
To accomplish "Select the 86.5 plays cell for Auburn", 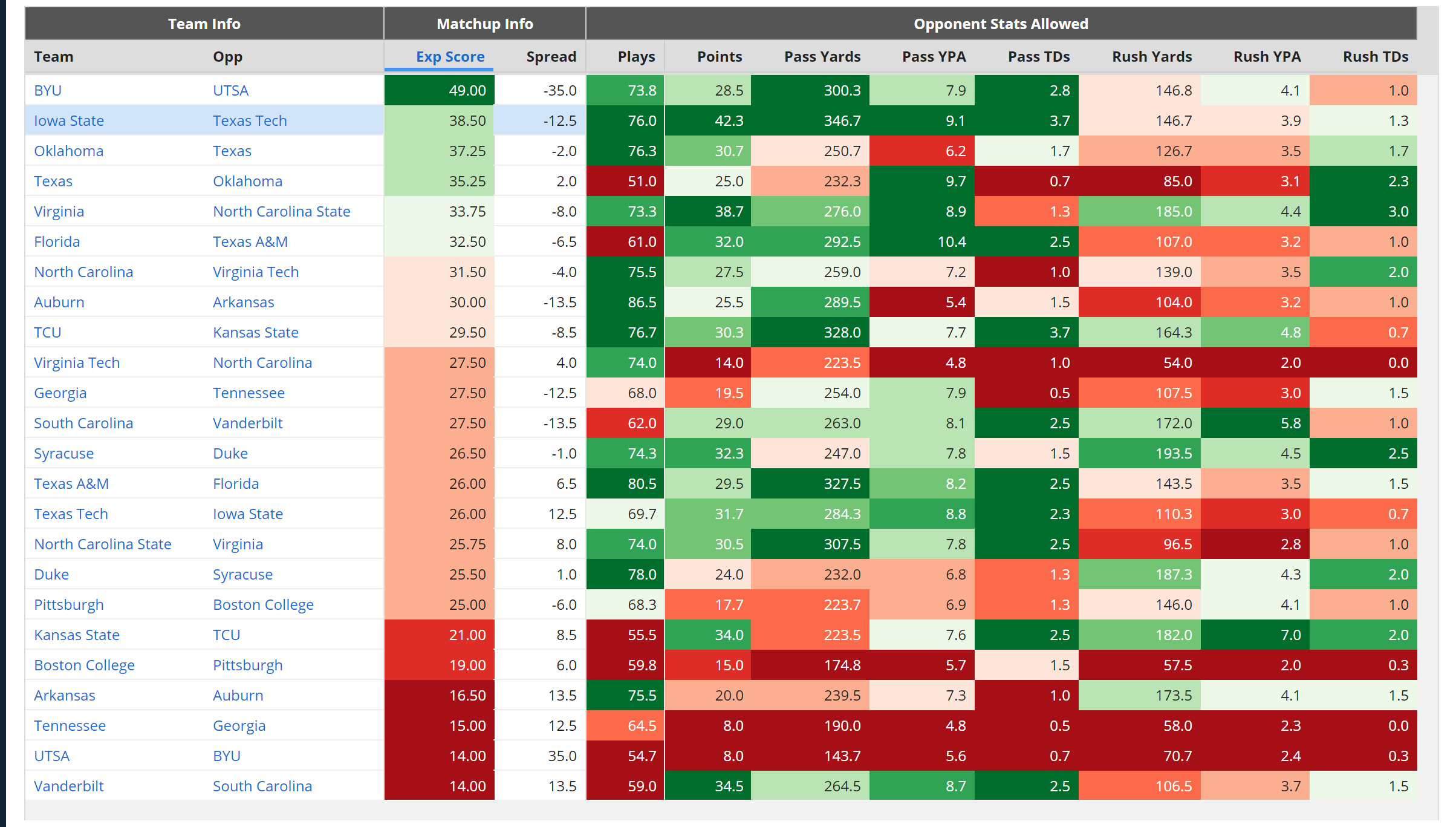I will pos(625,302).
